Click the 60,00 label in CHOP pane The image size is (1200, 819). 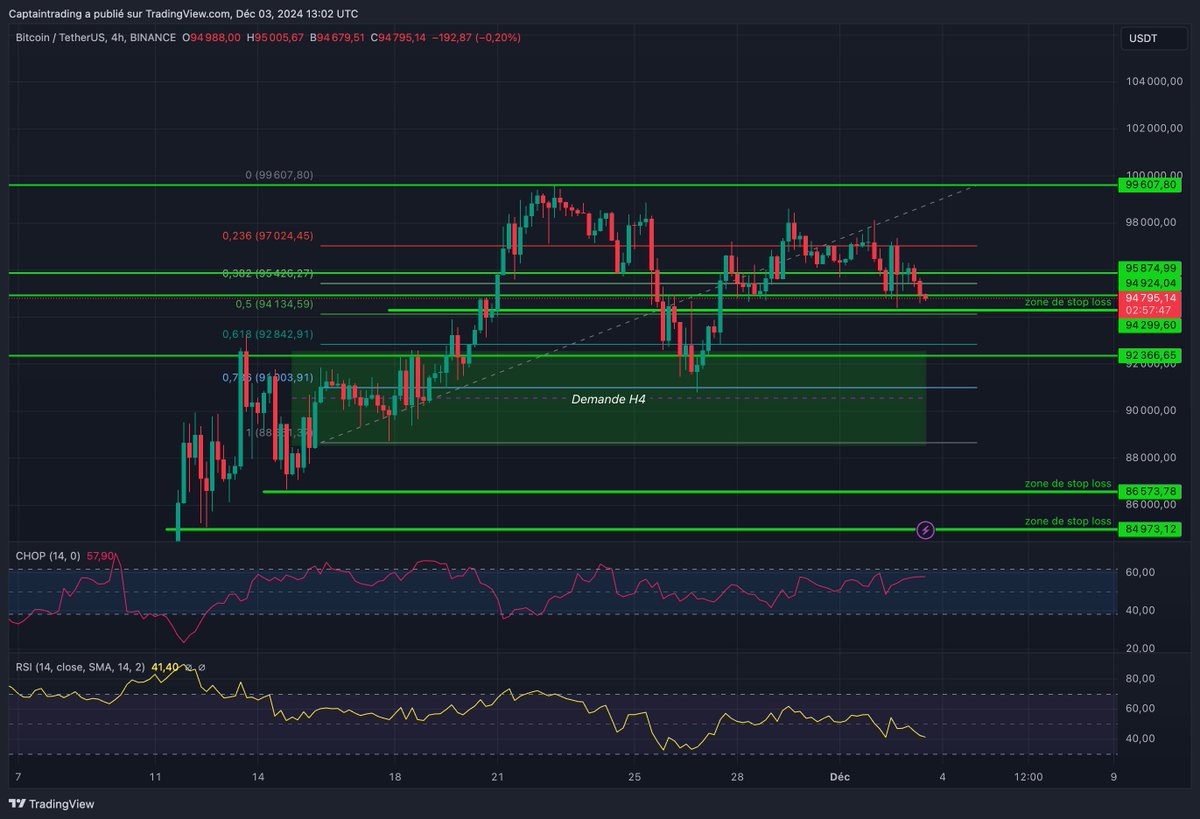tap(1141, 572)
